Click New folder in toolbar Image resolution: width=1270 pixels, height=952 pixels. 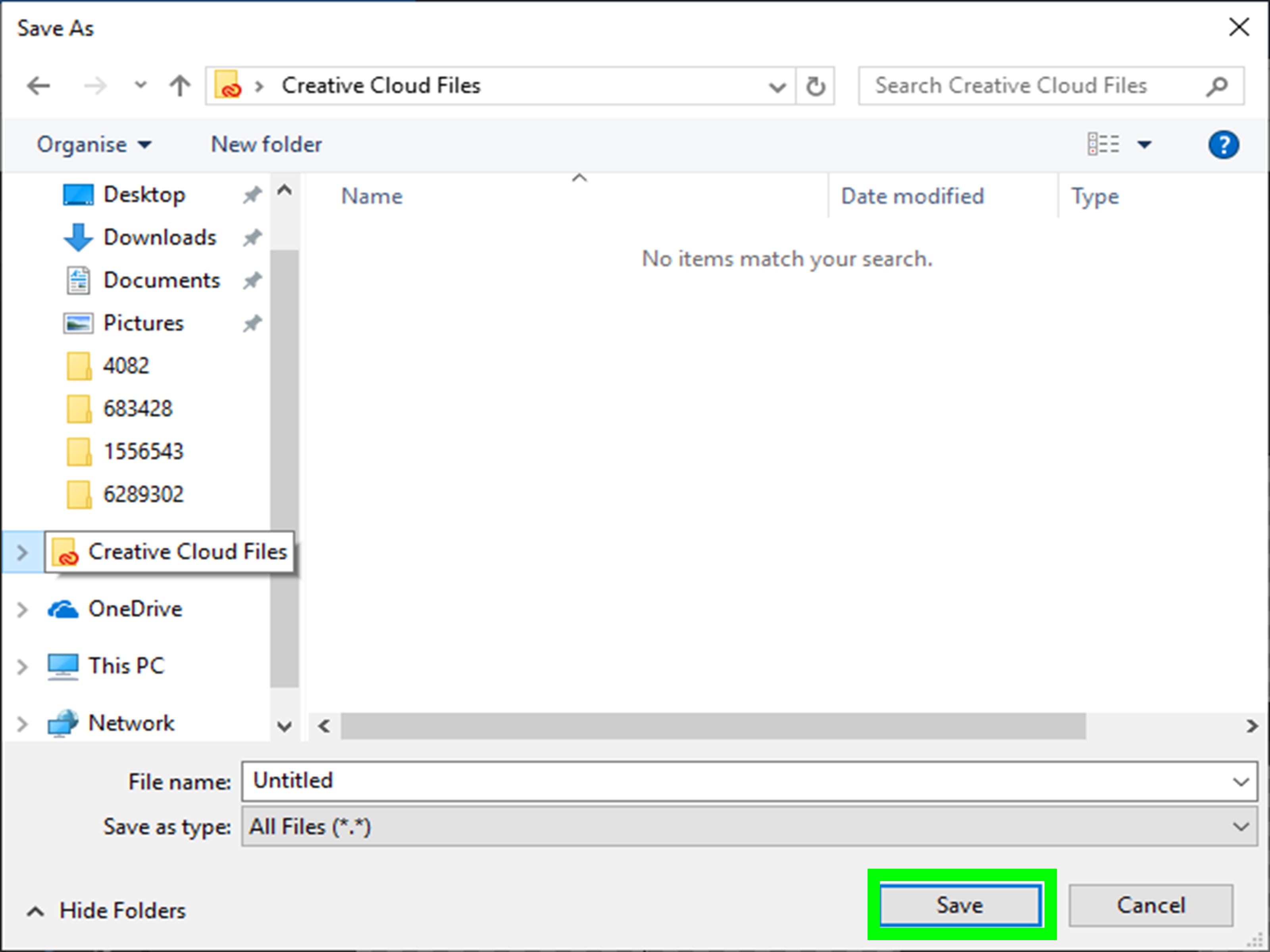pyautogui.click(x=266, y=145)
